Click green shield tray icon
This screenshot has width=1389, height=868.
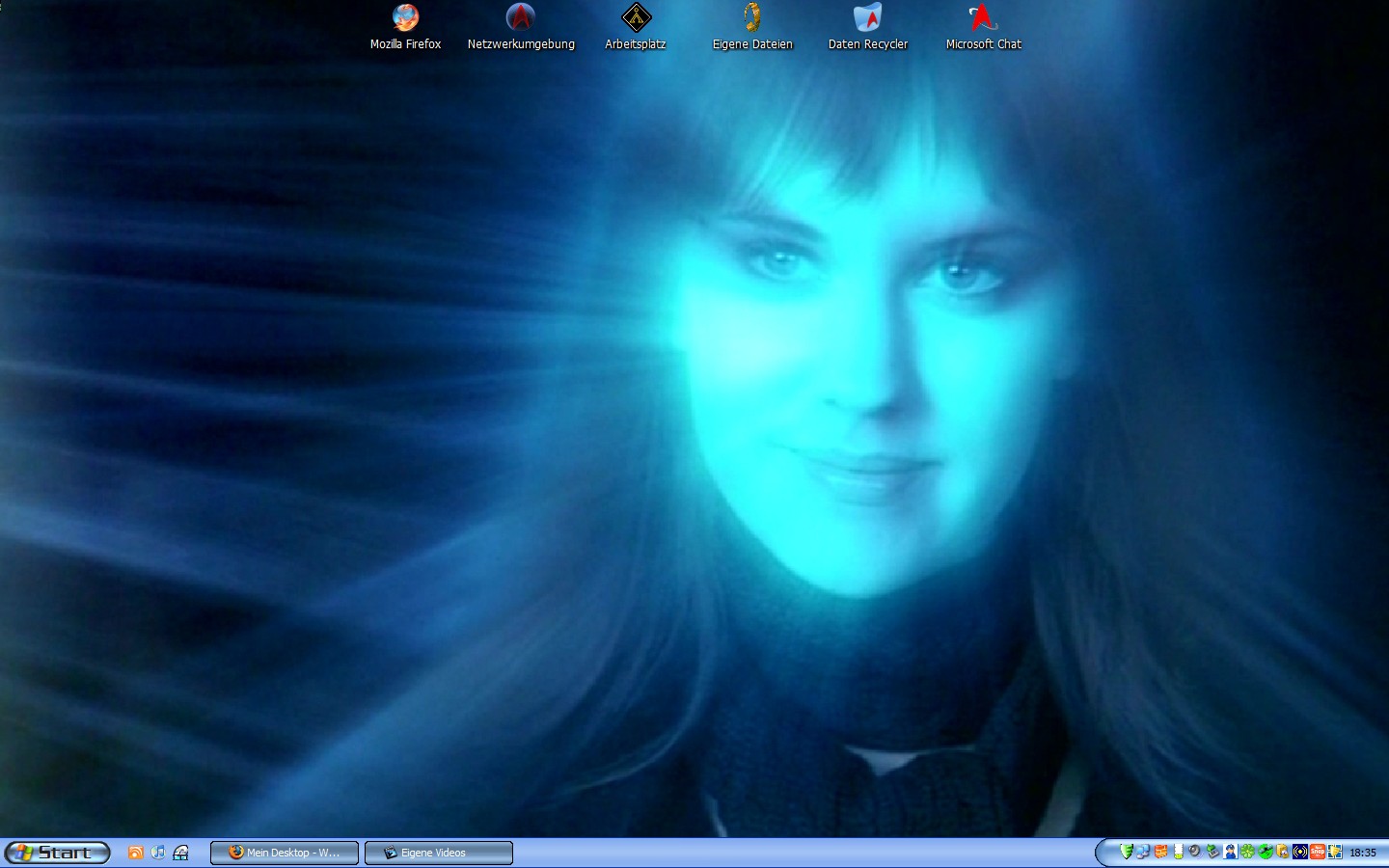coord(1126,852)
